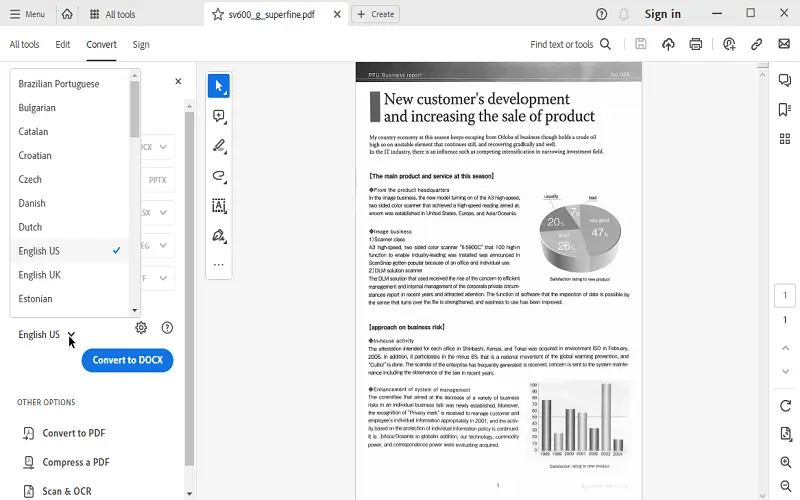Viewport: 800px width, 500px height.
Task: Select Croatian language option
Action: pos(69,156)
